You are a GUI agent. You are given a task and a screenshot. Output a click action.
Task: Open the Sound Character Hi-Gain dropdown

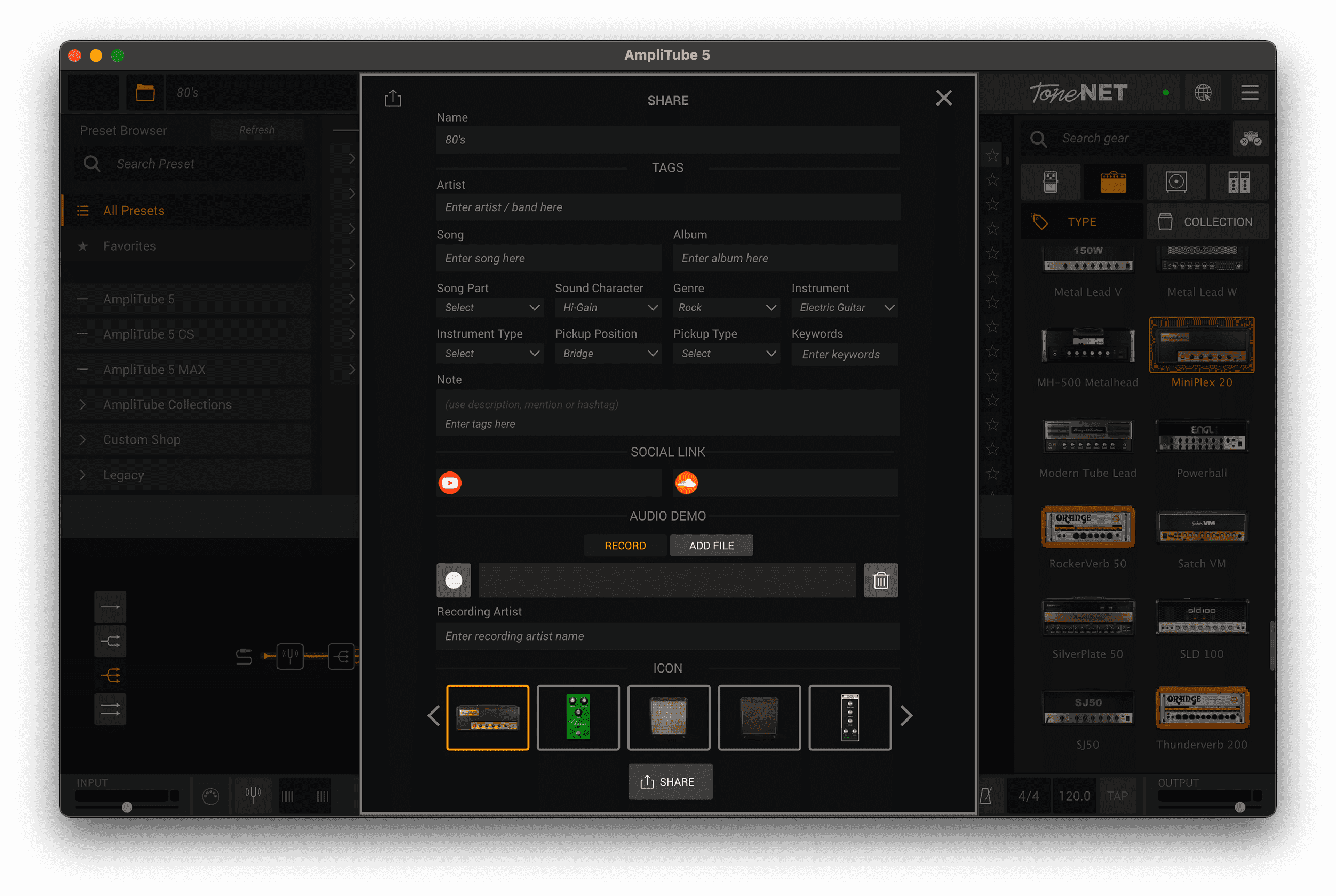coord(608,307)
